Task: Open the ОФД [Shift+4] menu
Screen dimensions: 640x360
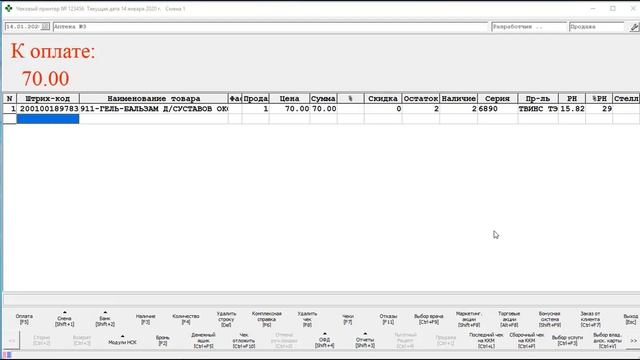Action: (x=324, y=340)
